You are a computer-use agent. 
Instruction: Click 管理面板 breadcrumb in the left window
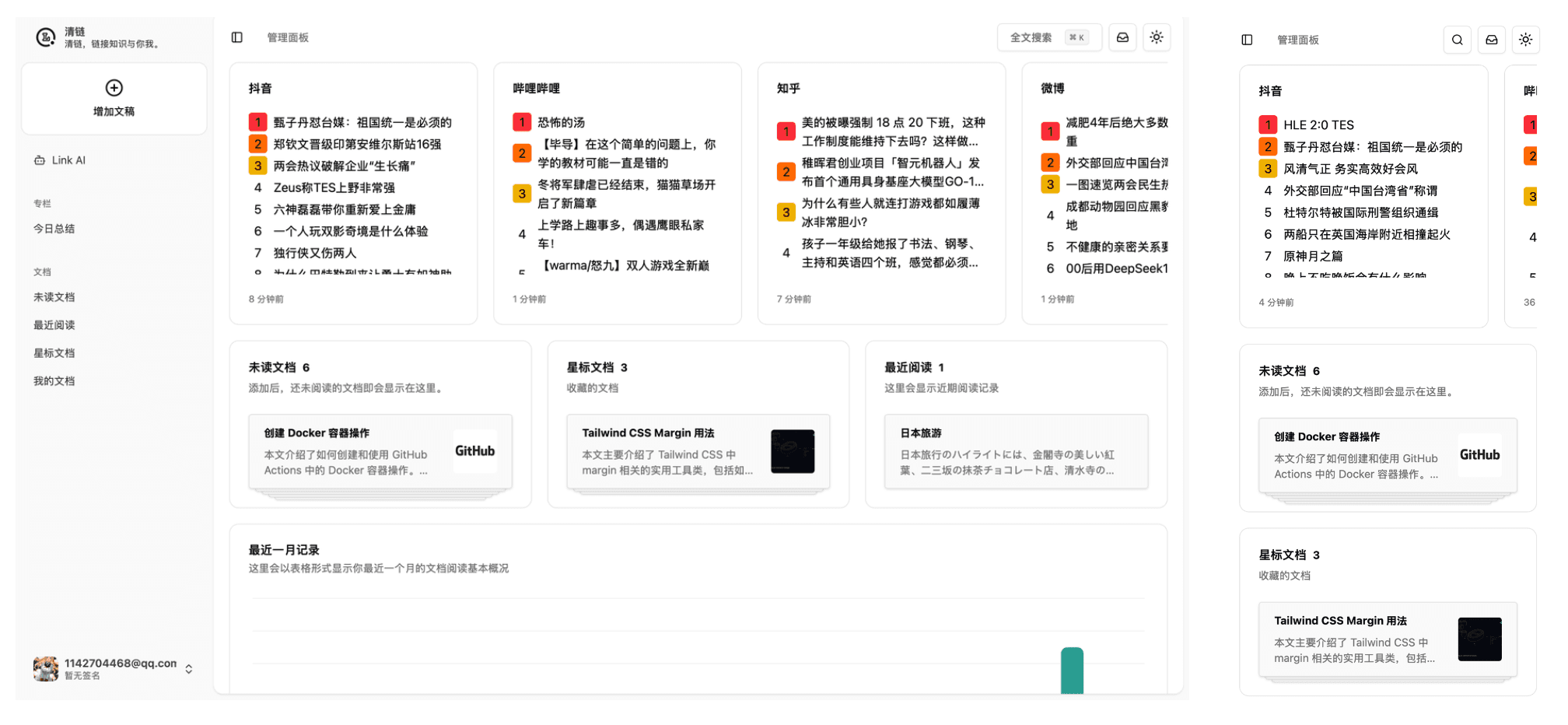(x=288, y=37)
